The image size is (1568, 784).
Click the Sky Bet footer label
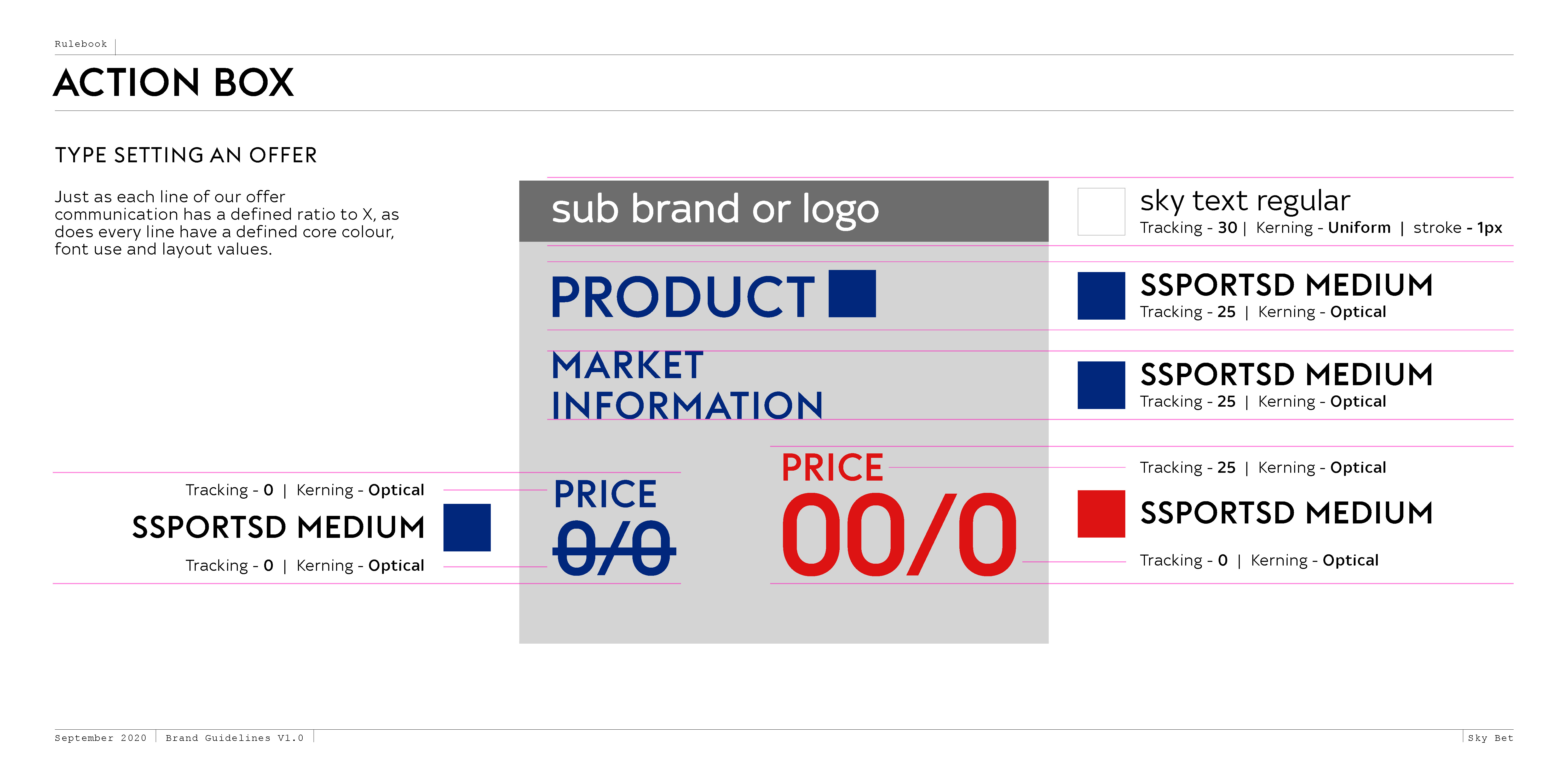pos(1490,738)
